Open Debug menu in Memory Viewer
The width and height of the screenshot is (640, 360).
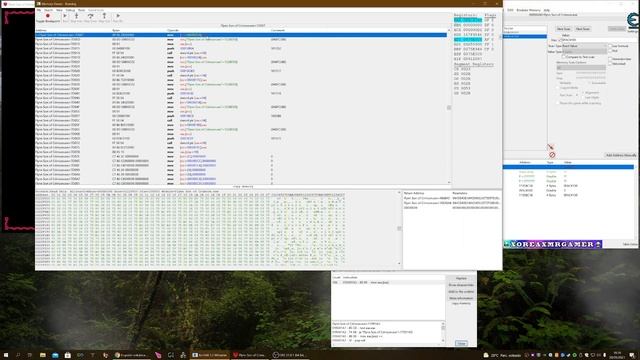pyautogui.click(x=70, y=10)
